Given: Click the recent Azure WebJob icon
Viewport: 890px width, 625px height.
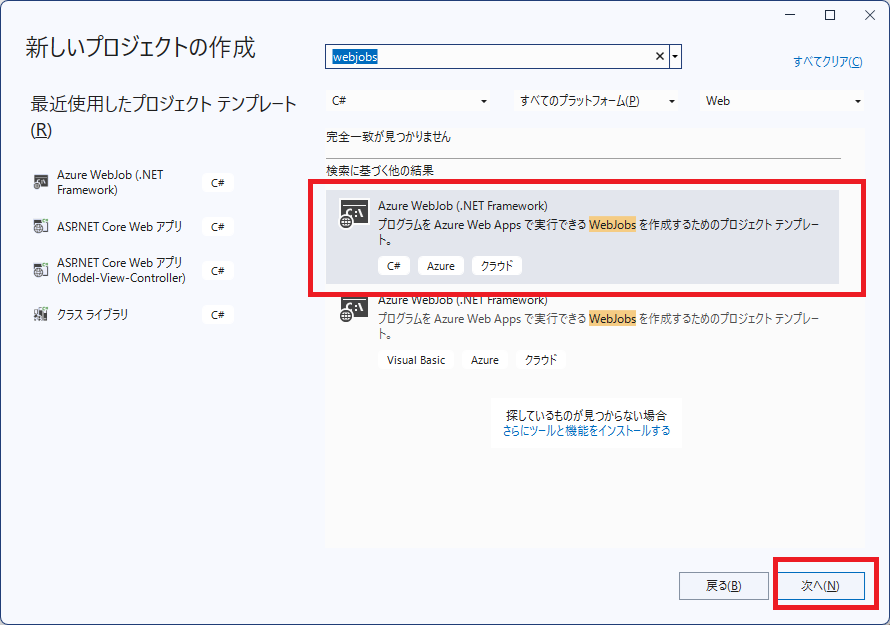Looking at the screenshot, I should point(40,182).
